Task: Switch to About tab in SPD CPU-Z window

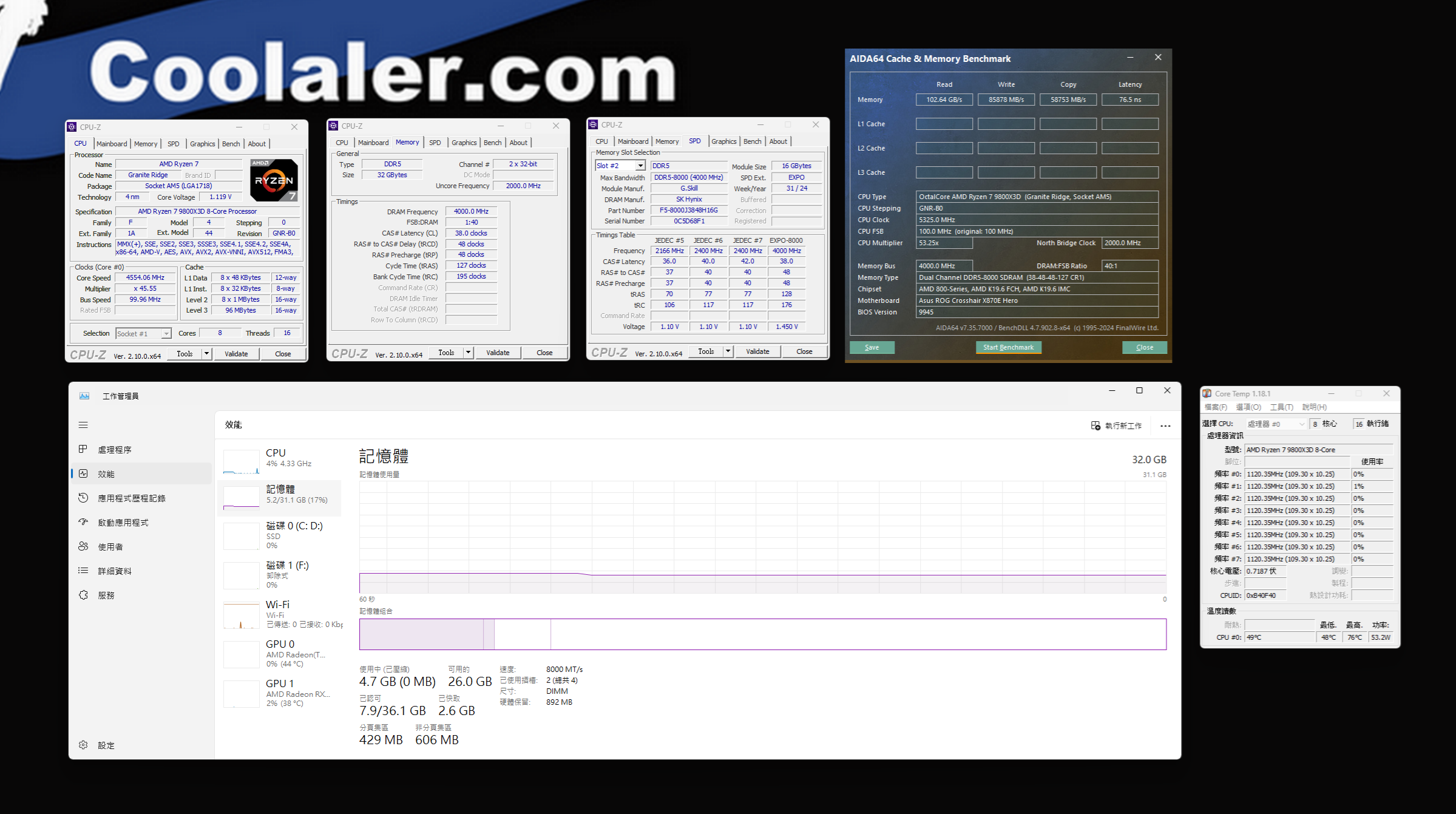Action: [x=778, y=141]
